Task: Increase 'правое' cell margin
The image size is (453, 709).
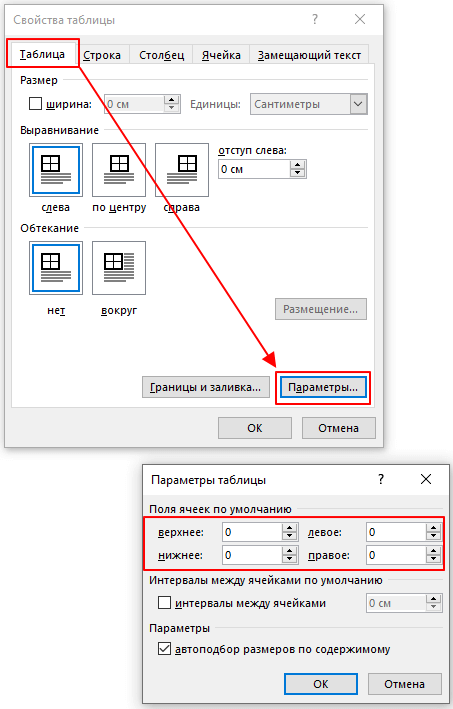Action: coord(433,551)
